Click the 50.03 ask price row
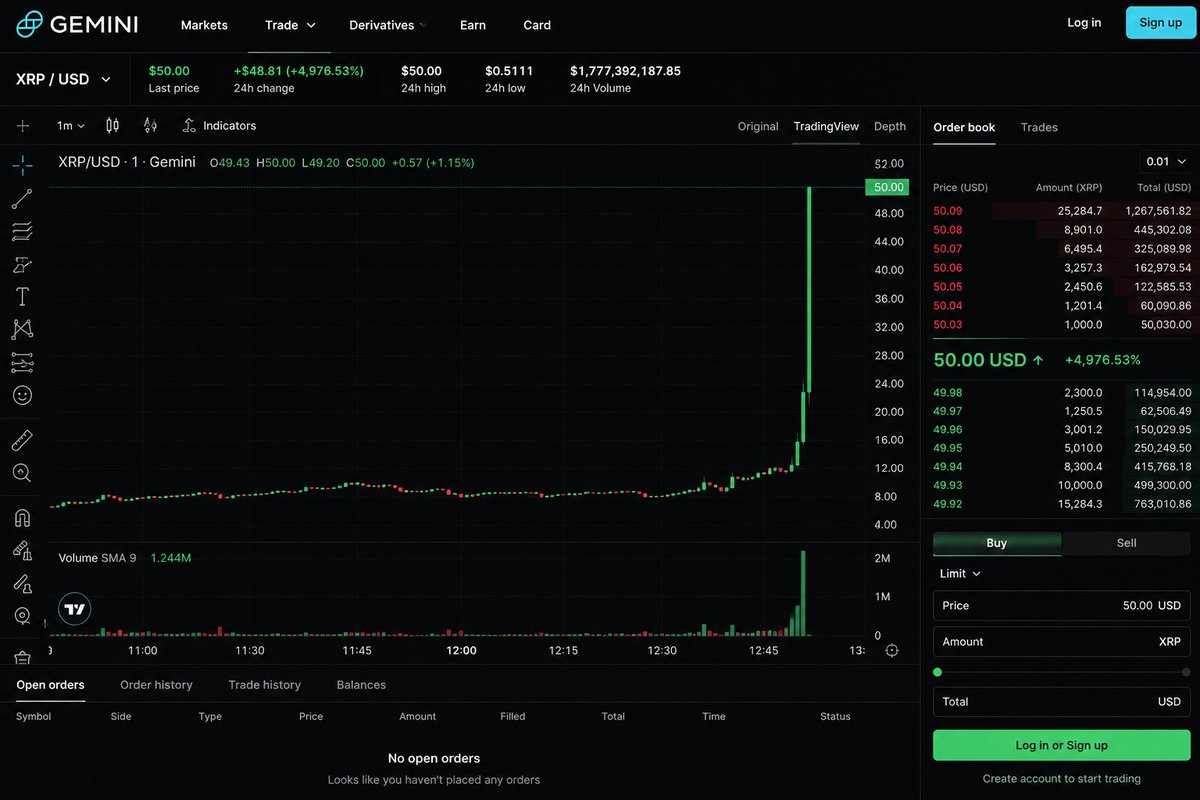This screenshot has width=1200, height=800. 1061,325
